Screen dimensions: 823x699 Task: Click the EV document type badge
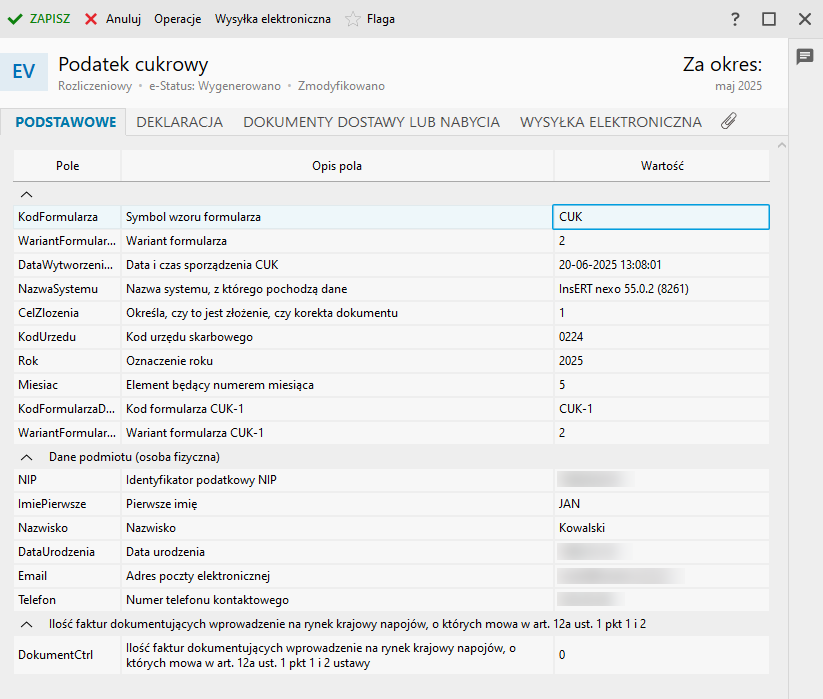(x=24, y=71)
